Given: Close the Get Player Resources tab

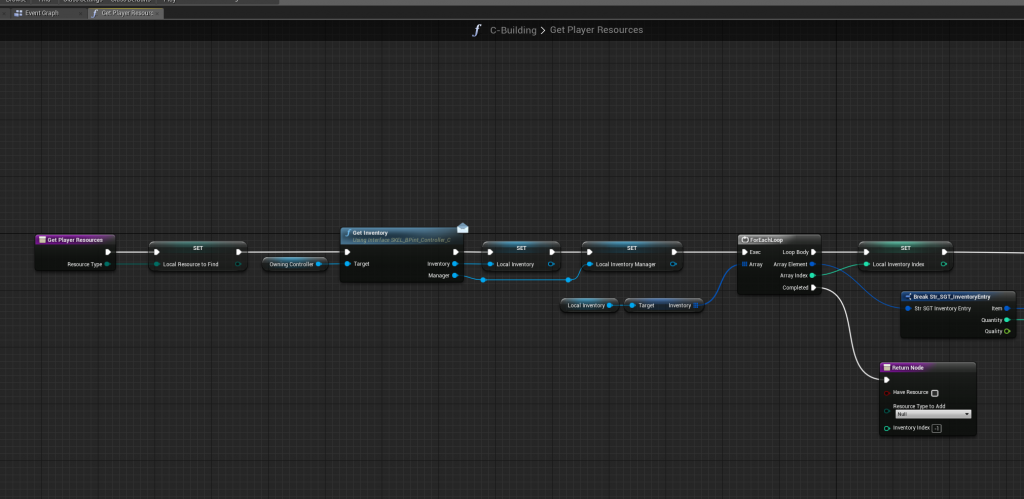Looking at the screenshot, I should point(159,13).
